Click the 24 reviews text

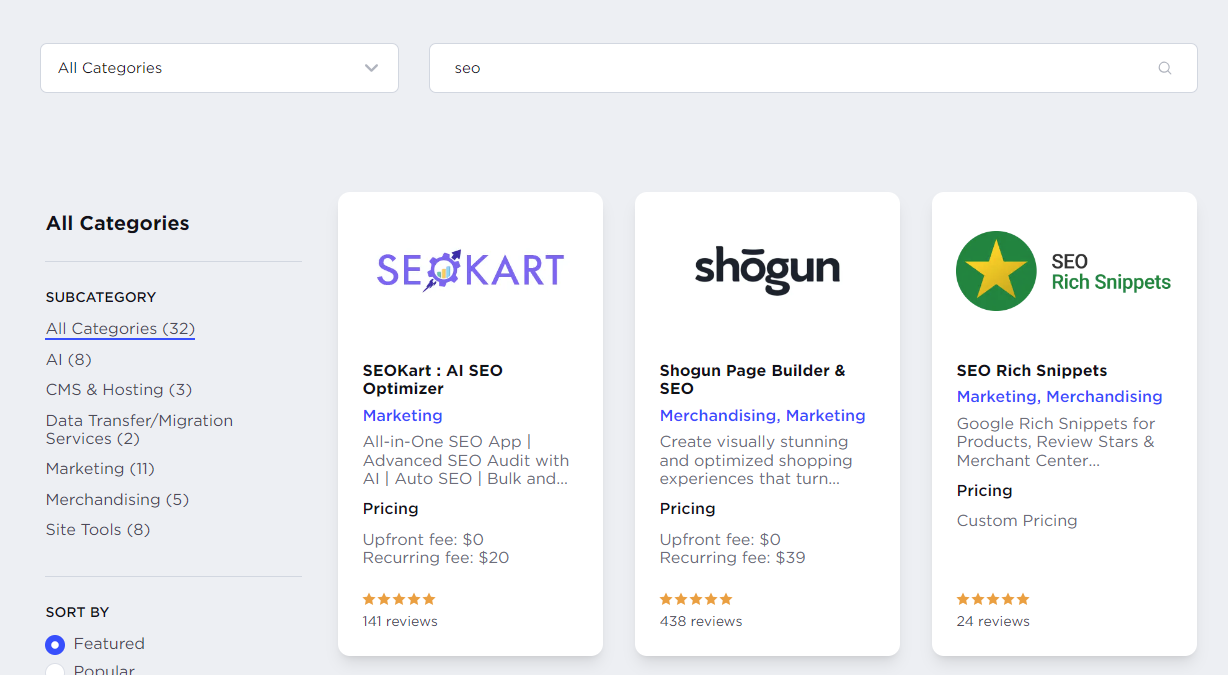(x=993, y=621)
